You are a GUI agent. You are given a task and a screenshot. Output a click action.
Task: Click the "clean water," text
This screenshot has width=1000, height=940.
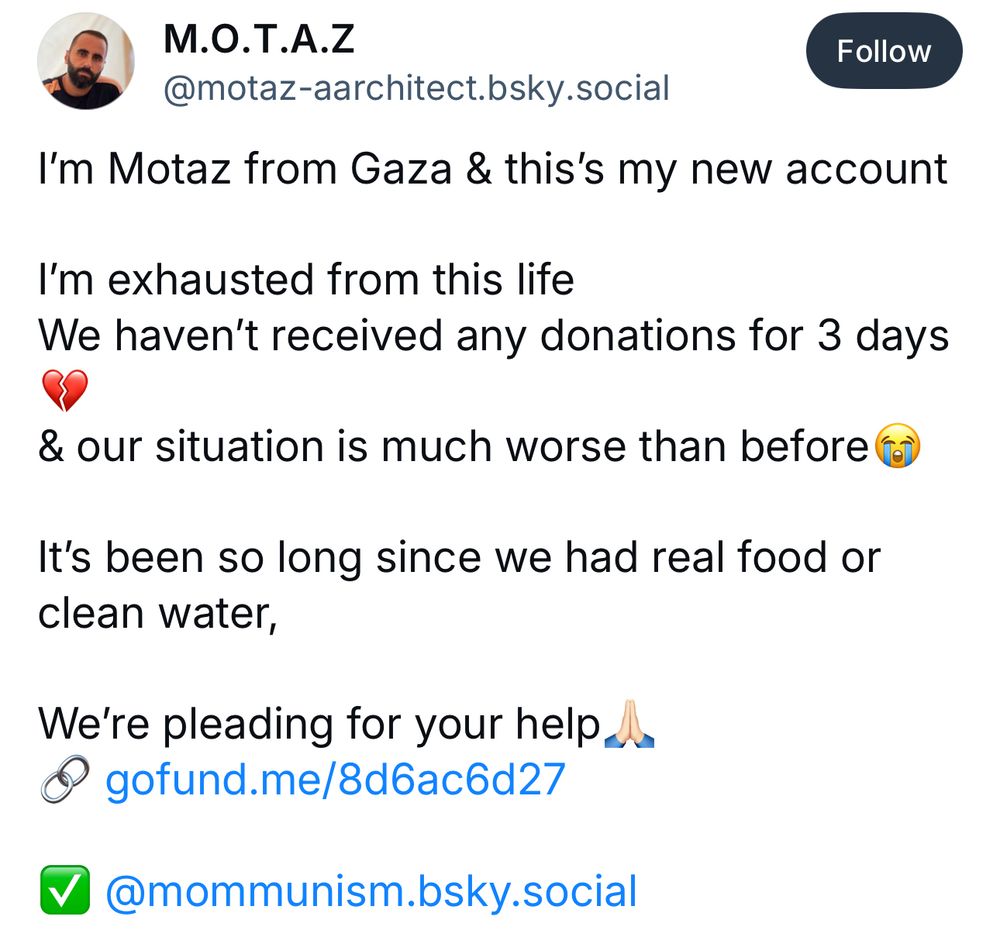click(x=157, y=613)
